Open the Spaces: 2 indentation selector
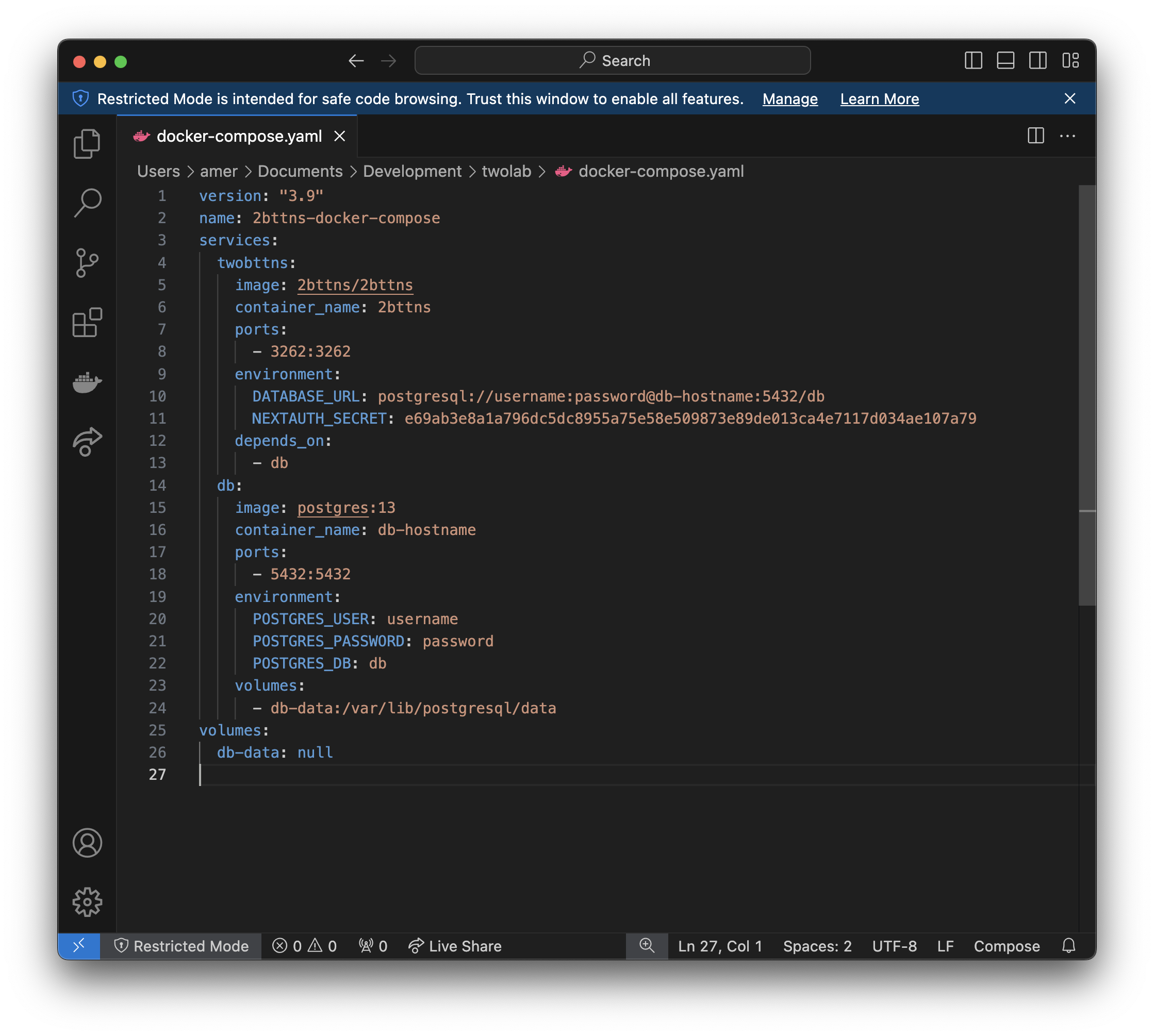Viewport: 1154px width, 1036px height. click(x=817, y=946)
